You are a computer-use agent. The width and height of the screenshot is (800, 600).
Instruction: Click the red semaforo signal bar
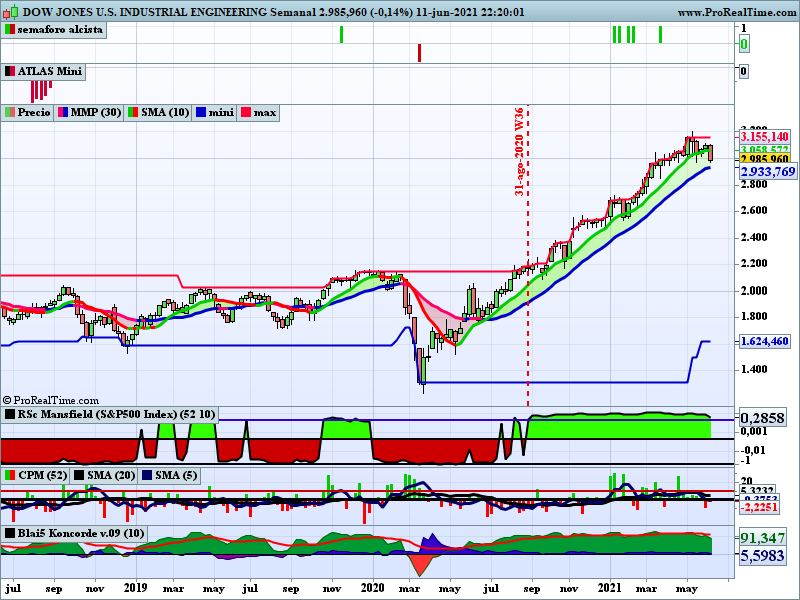(419, 53)
